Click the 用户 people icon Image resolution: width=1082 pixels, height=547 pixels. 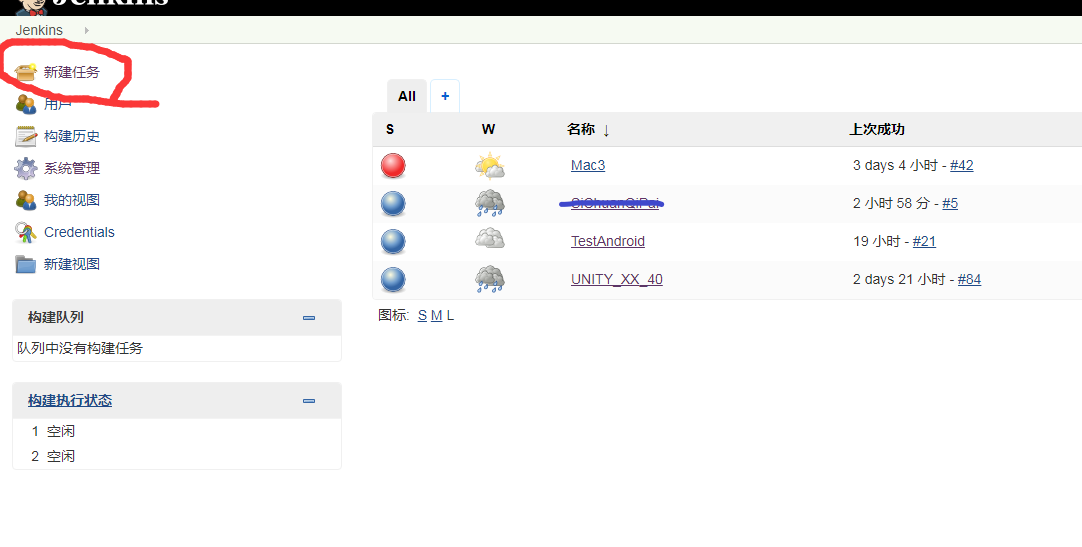click(x=26, y=104)
